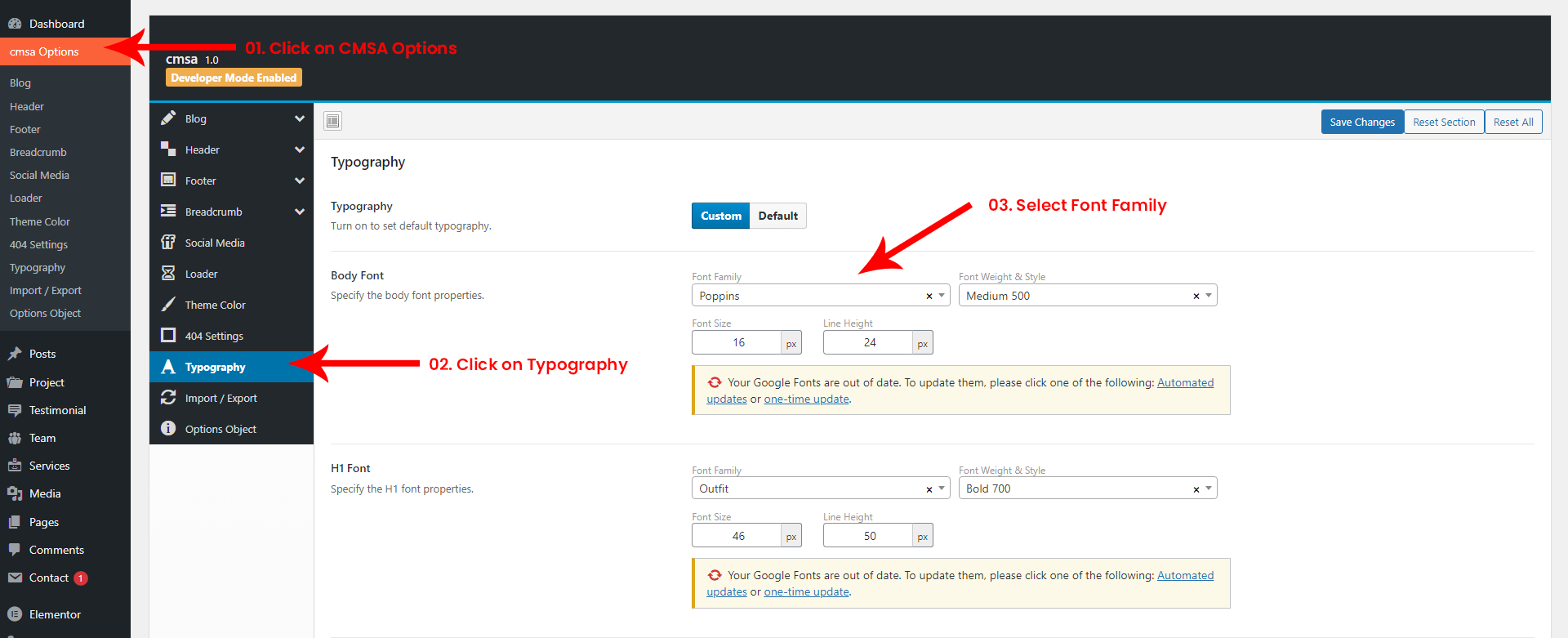Click the expand-all sections icon in the toolbar
The width and height of the screenshot is (1568, 638).
click(x=332, y=122)
